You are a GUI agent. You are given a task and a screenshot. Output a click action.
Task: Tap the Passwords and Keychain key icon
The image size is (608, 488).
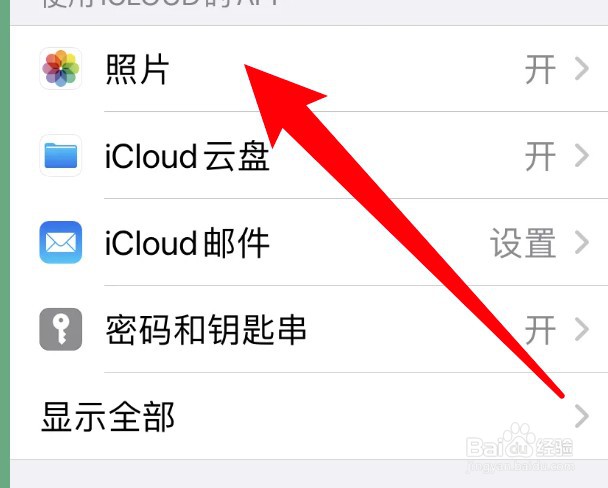60,329
